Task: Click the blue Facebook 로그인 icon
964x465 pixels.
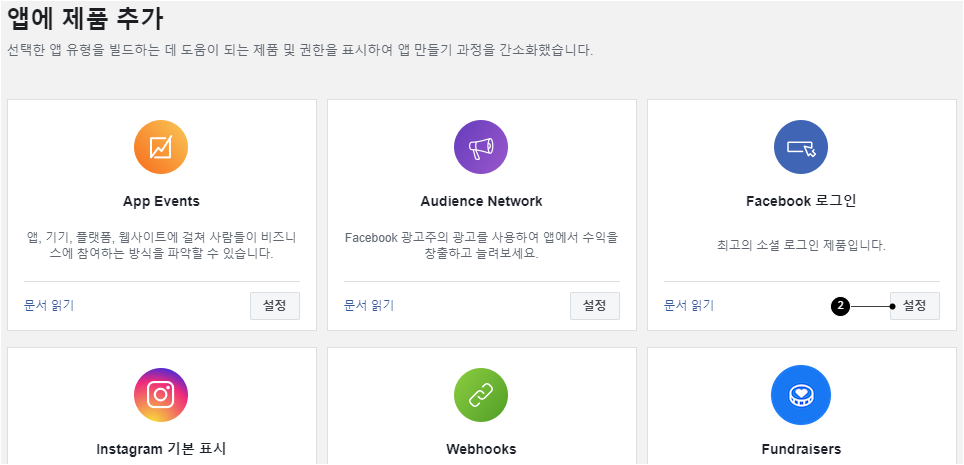Action: [800, 147]
